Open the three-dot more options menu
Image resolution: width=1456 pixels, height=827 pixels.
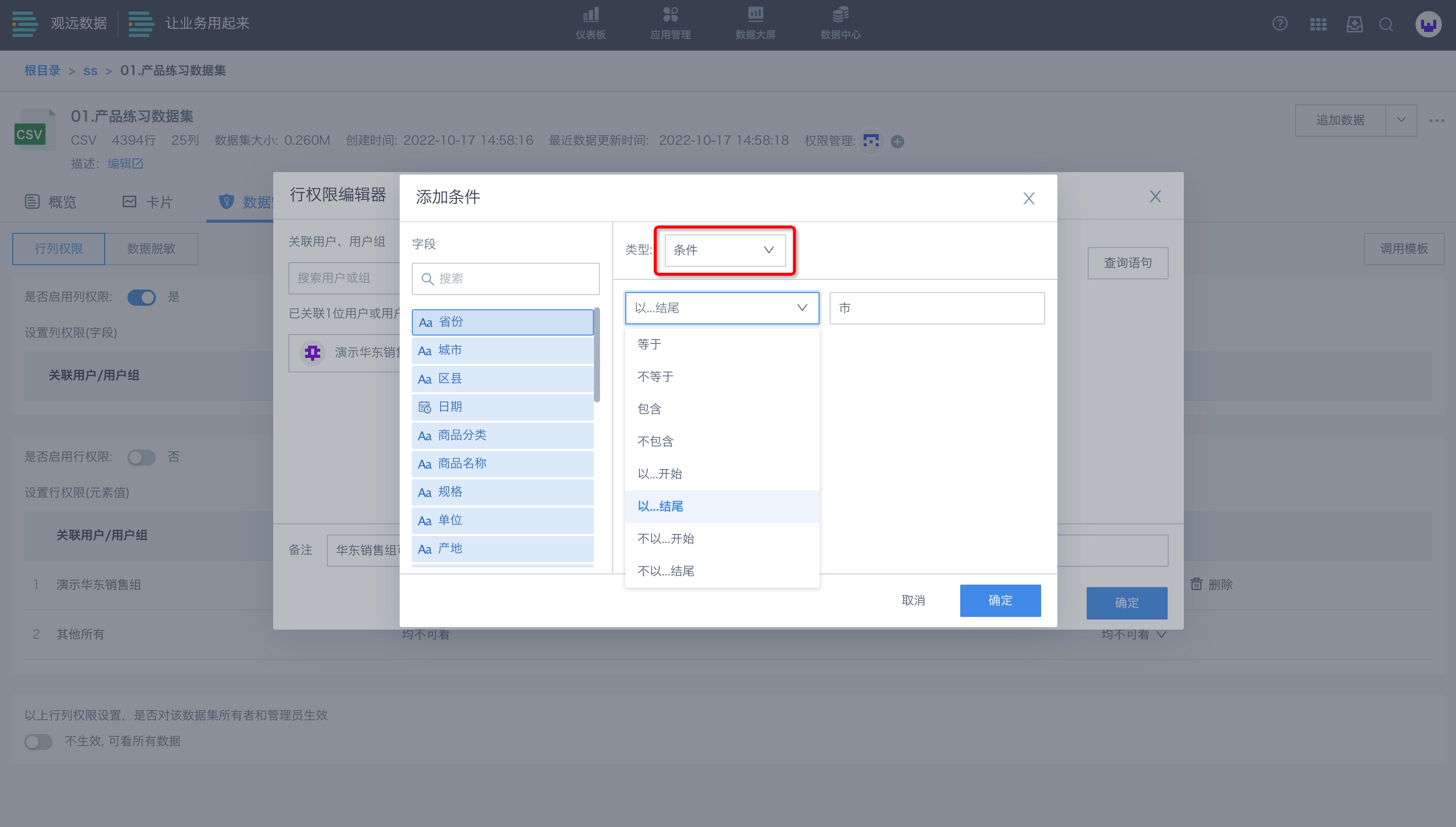coord(1437,120)
